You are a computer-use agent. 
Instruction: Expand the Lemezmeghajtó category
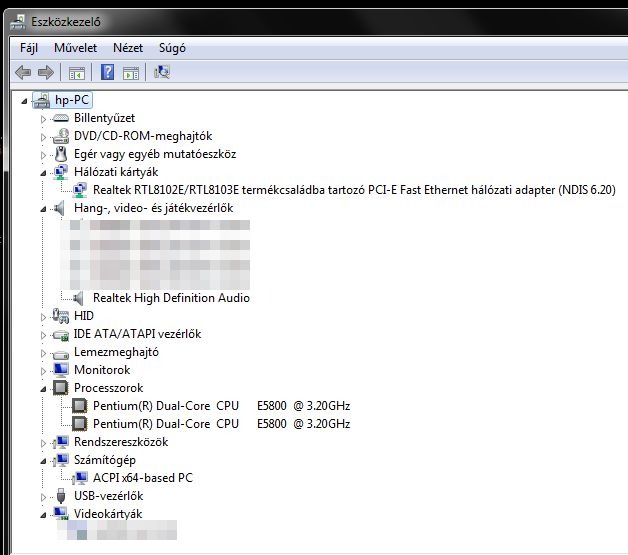44,353
